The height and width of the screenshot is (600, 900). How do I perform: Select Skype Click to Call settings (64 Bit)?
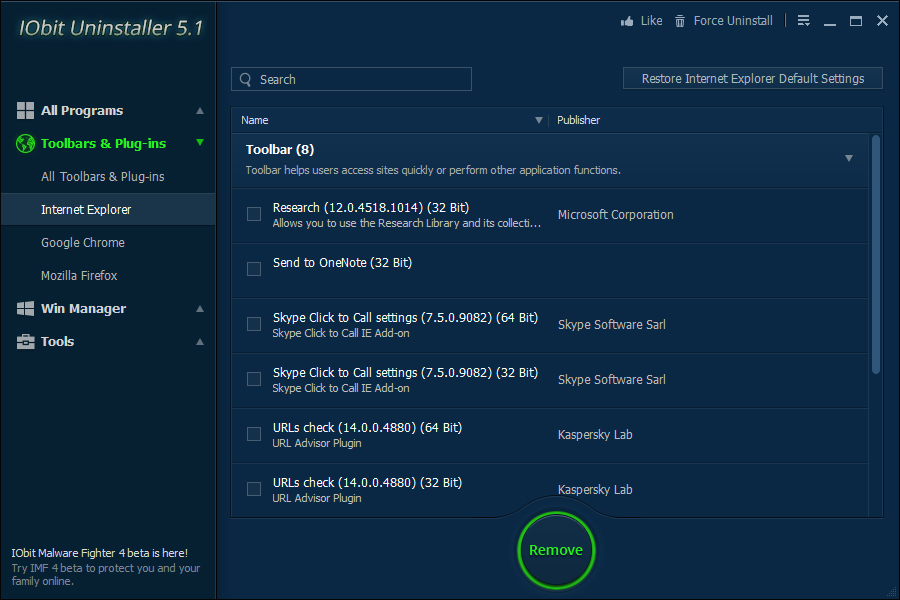pos(550,326)
